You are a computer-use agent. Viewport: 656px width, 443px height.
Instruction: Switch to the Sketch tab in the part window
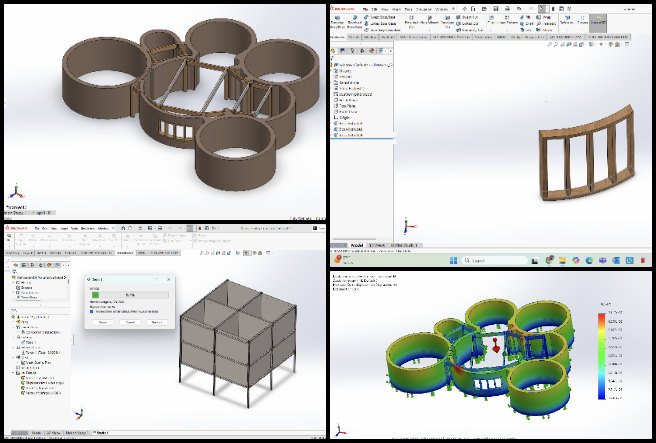[354, 37]
